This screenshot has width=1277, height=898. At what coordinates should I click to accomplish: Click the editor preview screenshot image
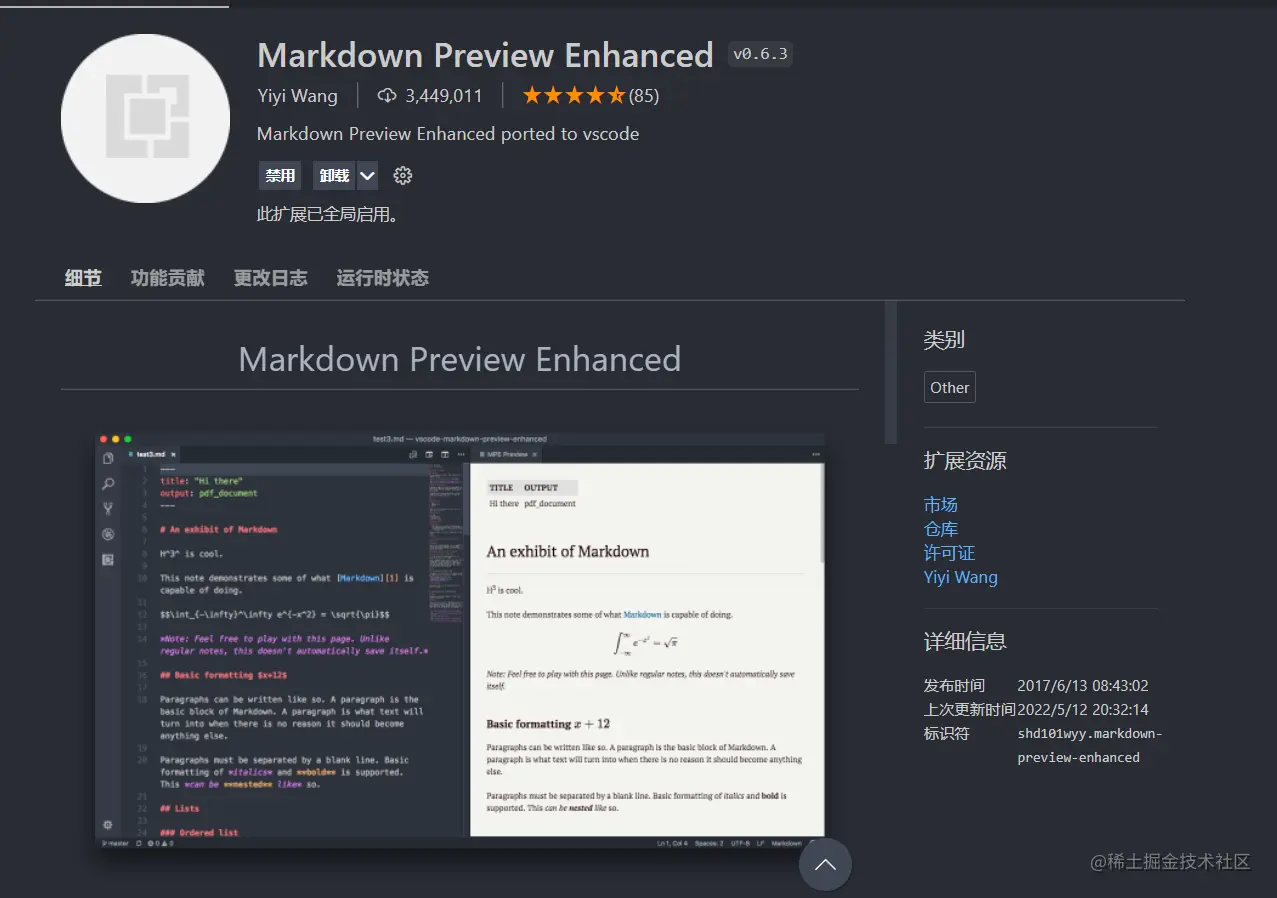pos(460,640)
